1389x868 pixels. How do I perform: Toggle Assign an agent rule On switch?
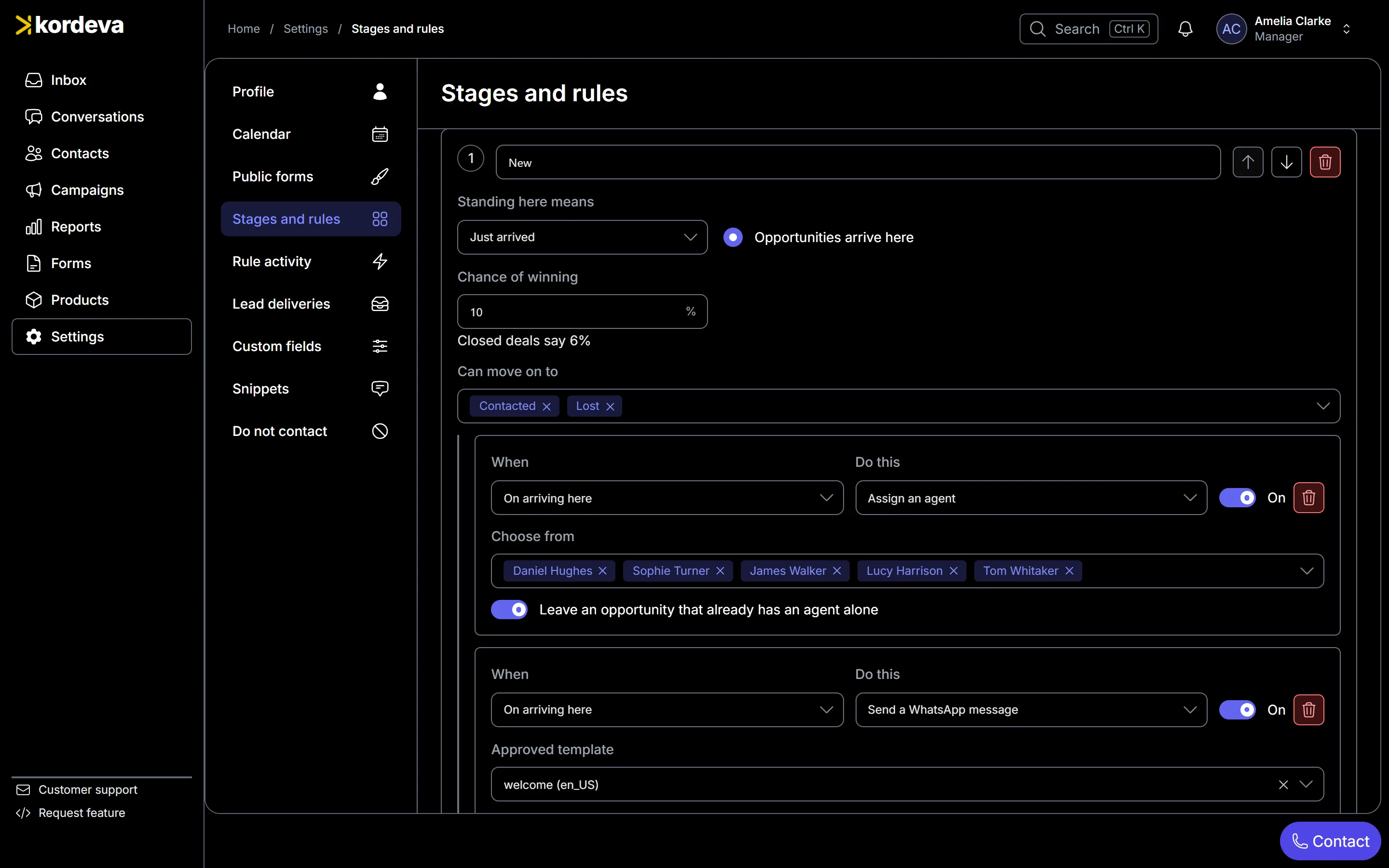[1237, 498]
